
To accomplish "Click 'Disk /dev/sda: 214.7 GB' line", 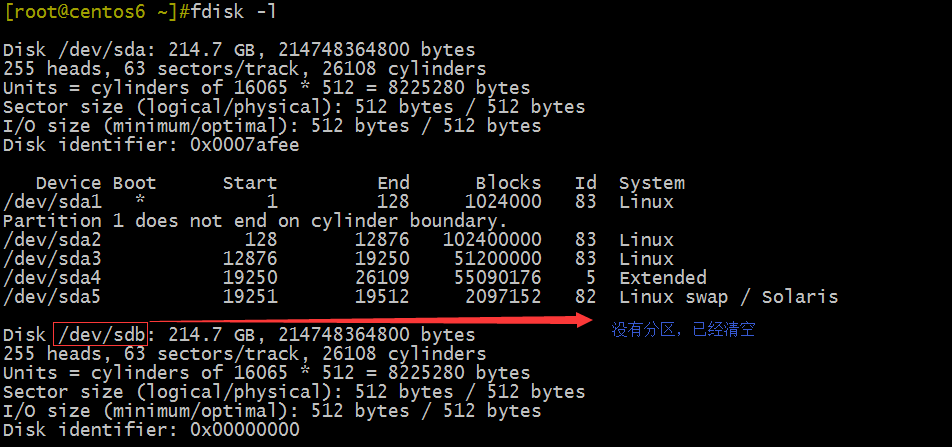I will pos(239,50).
